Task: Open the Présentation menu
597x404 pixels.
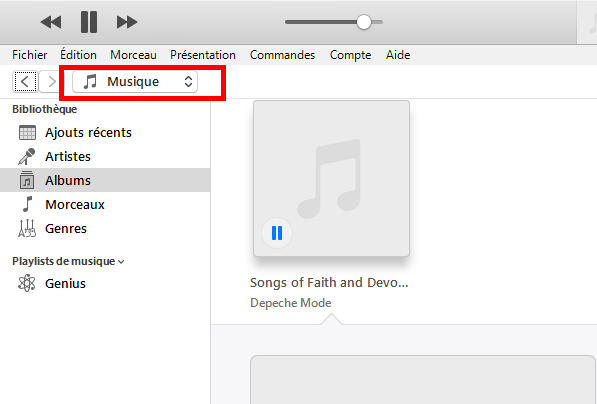Action: [x=203, y=55]
